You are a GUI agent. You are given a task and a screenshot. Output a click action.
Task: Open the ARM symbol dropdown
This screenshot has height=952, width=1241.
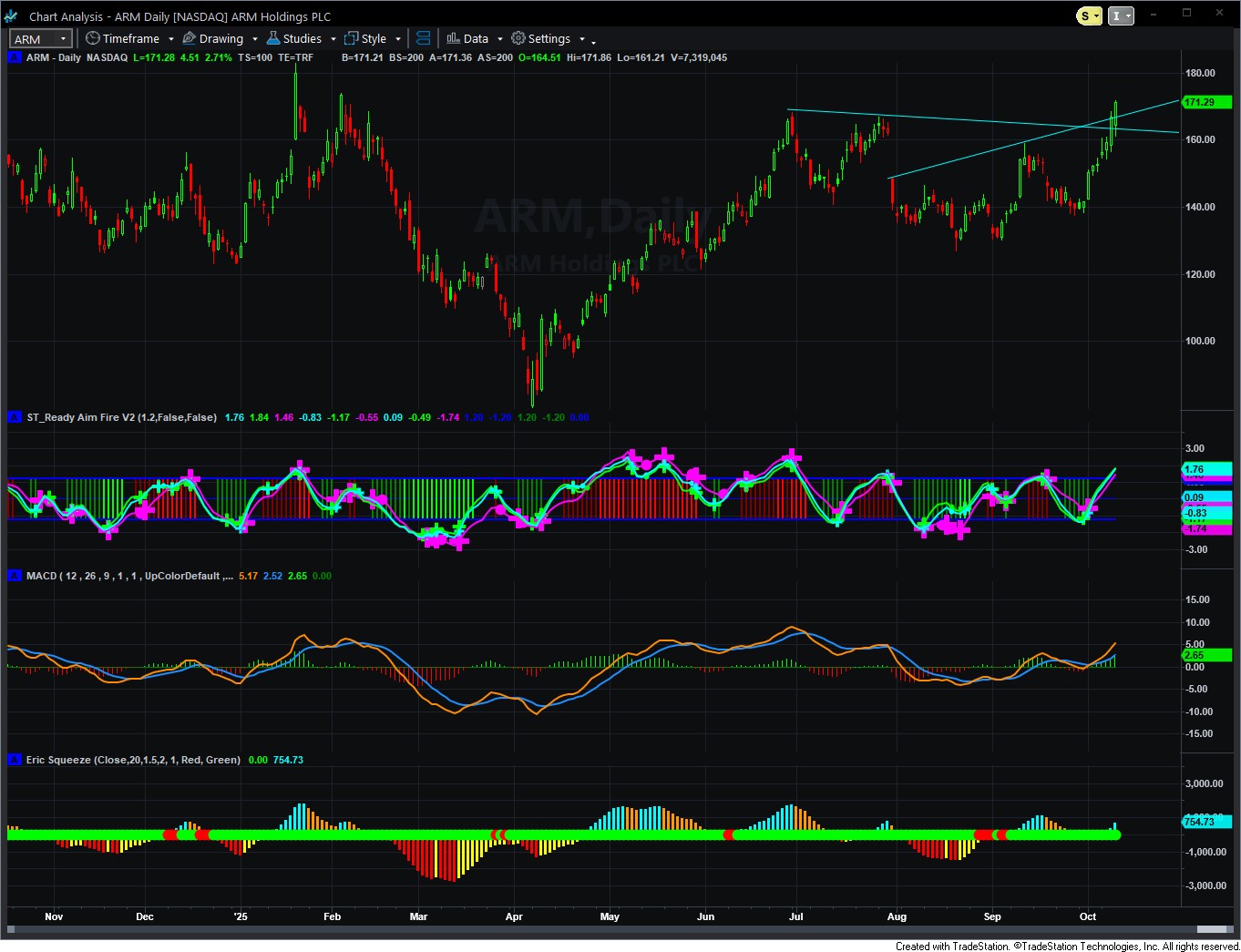64,38
